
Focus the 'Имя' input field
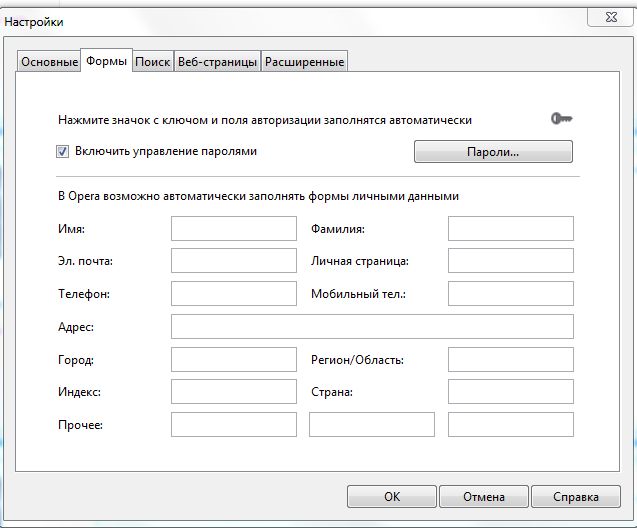234,229
